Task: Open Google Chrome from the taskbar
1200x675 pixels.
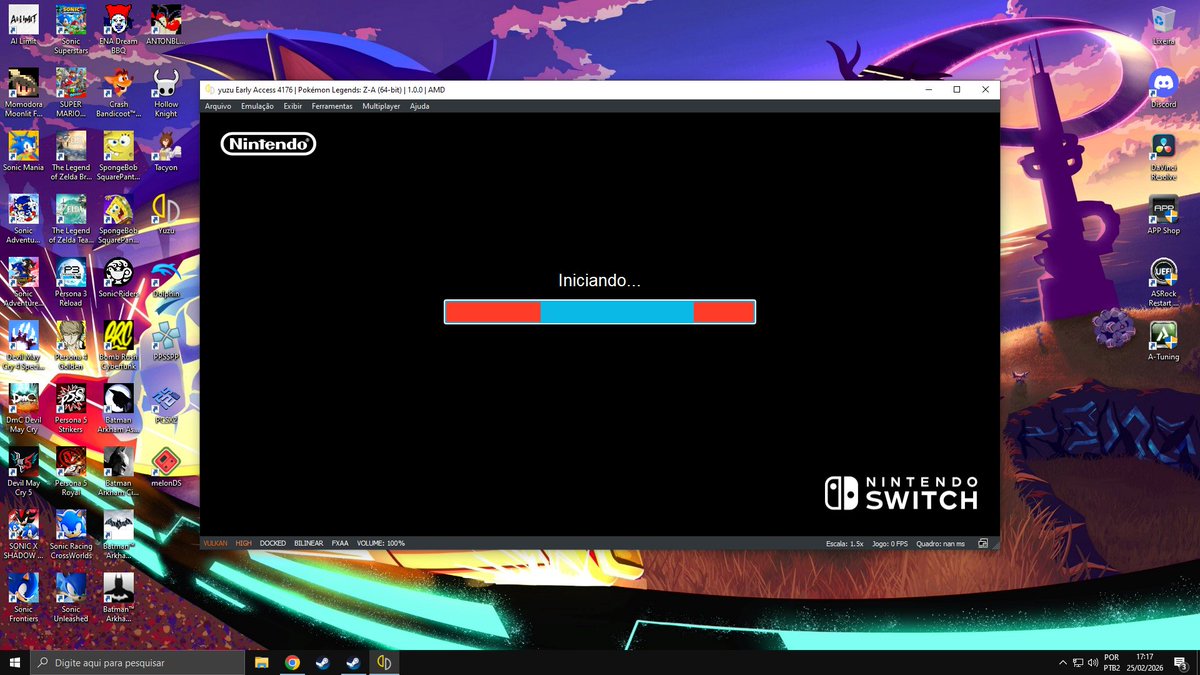Action: (292, 662)
